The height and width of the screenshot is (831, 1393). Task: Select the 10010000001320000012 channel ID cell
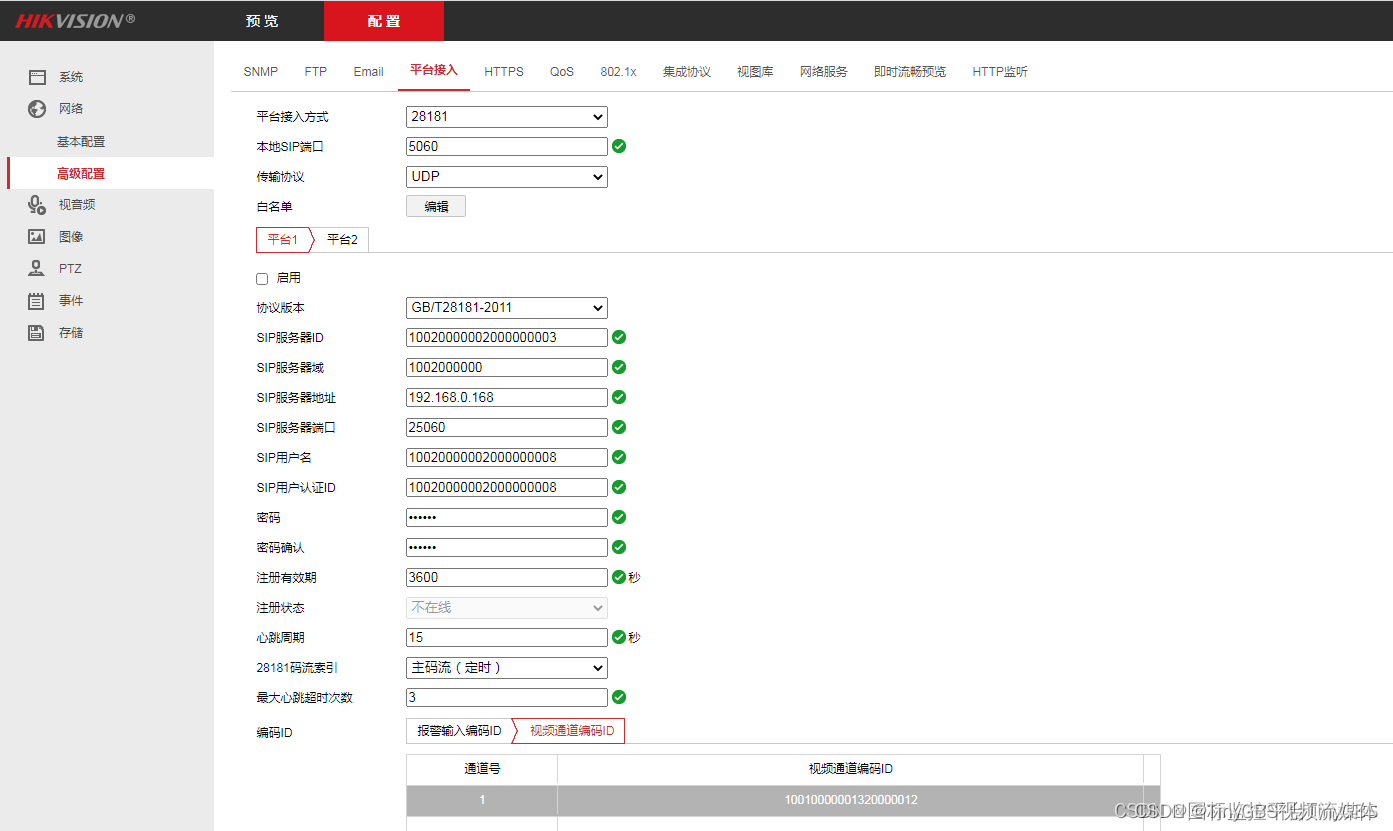(851, 800)
